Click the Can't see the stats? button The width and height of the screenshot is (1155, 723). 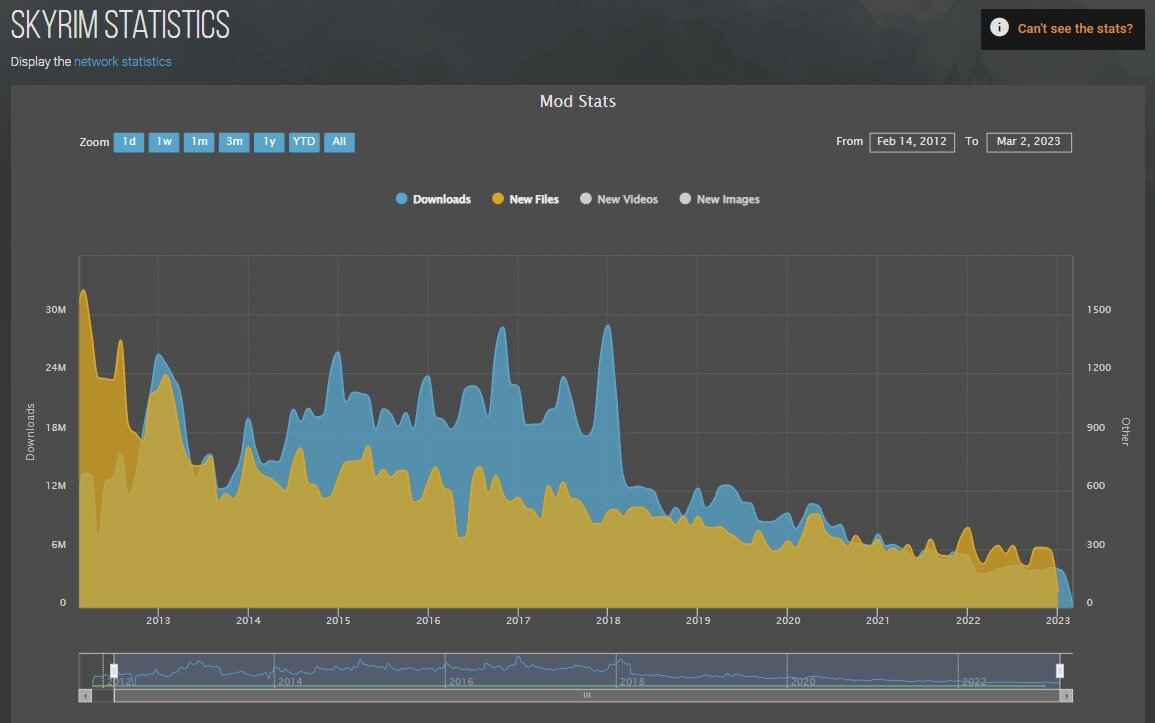[1074, 28]
